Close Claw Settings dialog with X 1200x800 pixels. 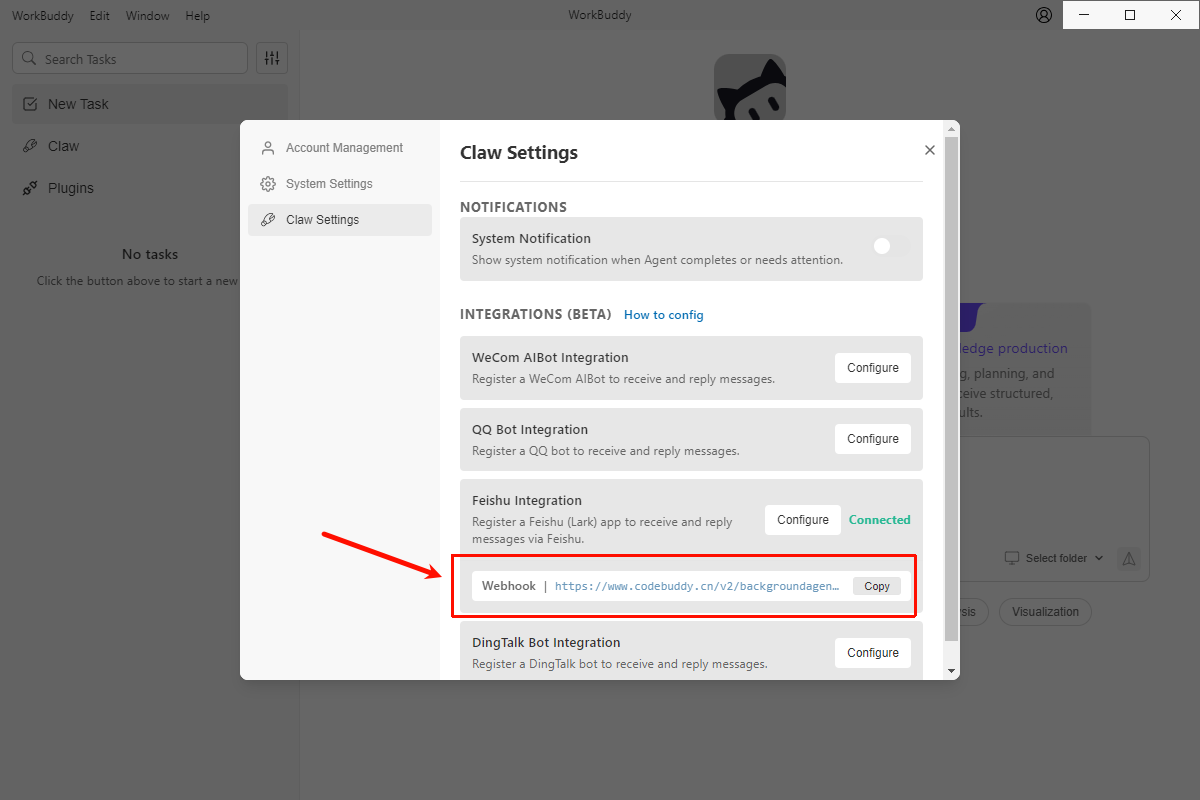coord(930,150)
